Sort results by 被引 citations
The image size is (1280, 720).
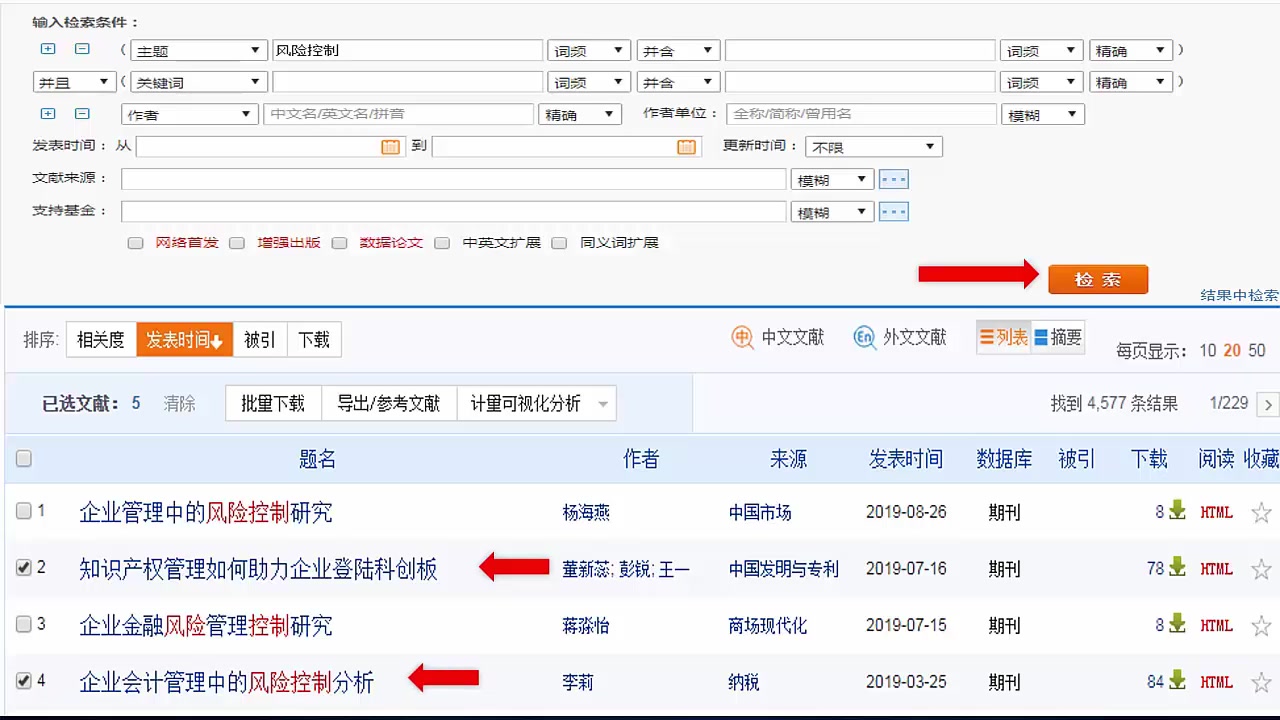[x=259, y=339]
